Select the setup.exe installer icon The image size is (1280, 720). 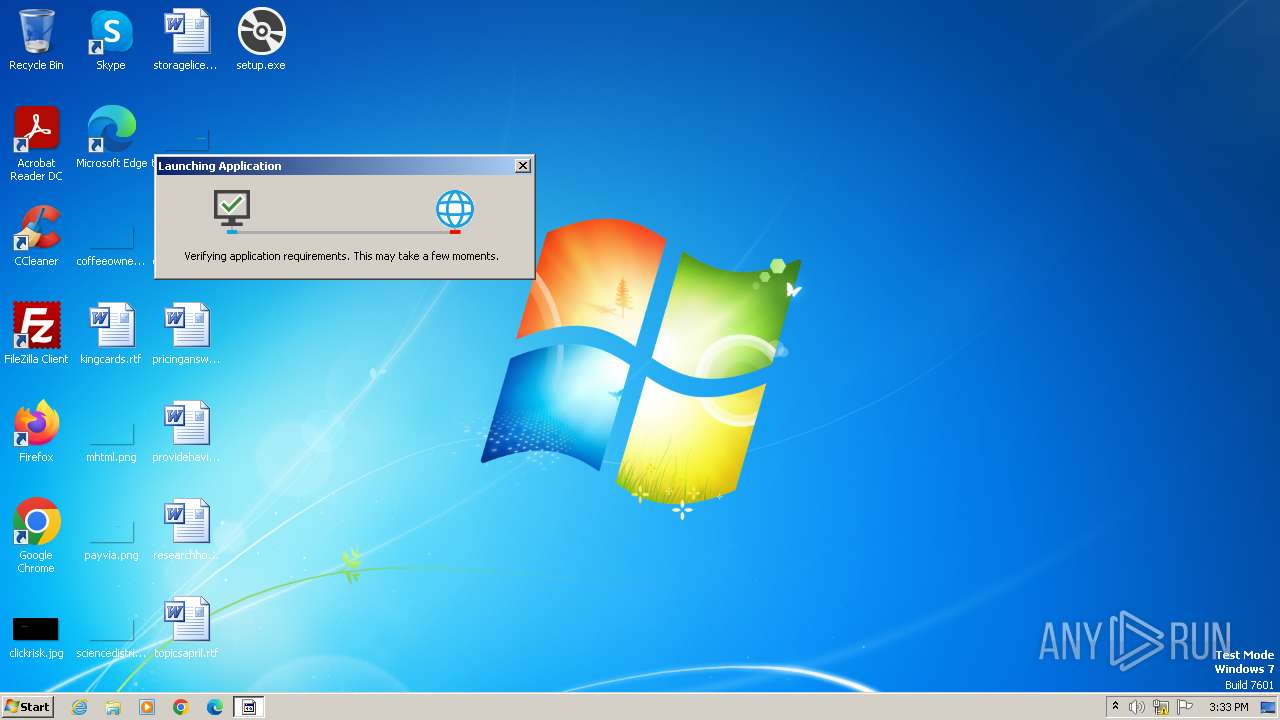pyautogui.click(x=261, y=40)
